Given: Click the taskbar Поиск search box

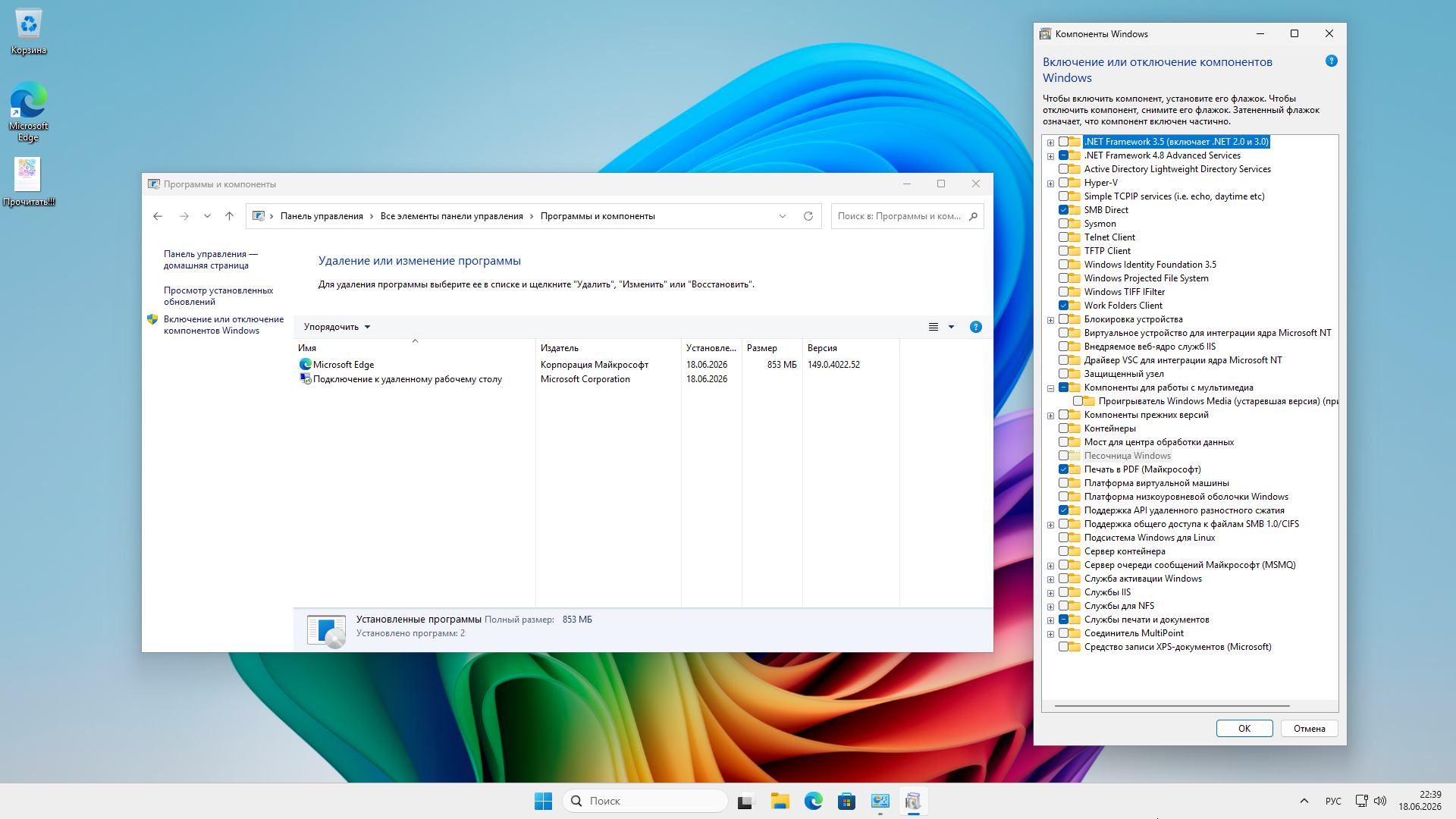Looking at the screenshot, I should coord(645,801).
